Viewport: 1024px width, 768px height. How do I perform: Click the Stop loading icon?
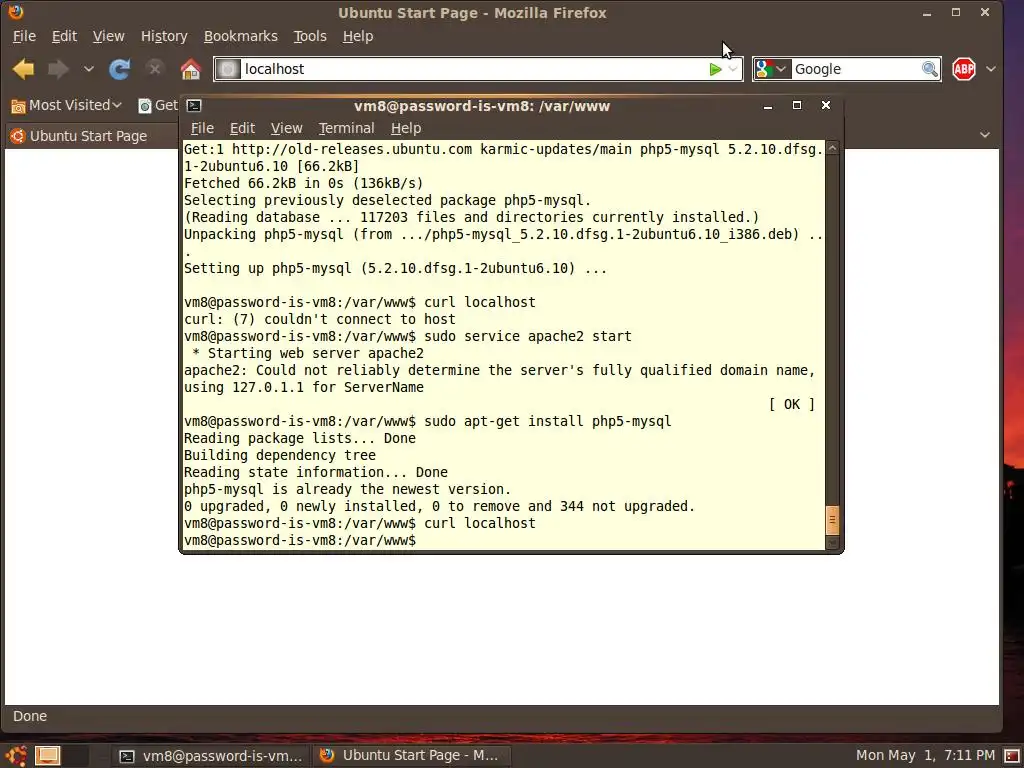(x=155, y=68)
